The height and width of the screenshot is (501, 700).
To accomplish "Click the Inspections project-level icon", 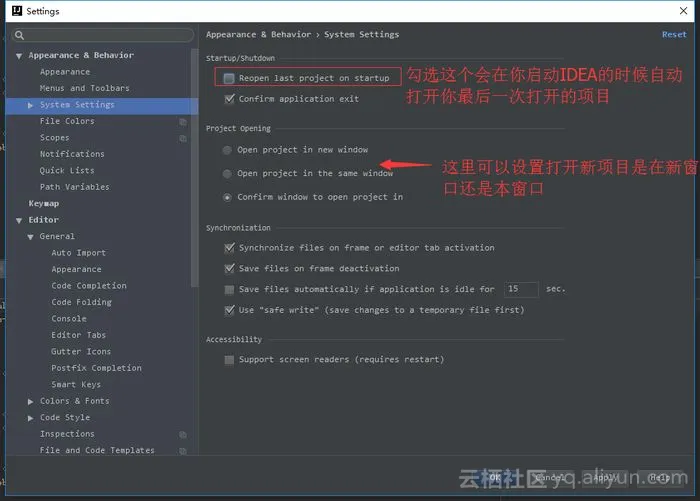I will pyautogui.click(x=183, y=434).
